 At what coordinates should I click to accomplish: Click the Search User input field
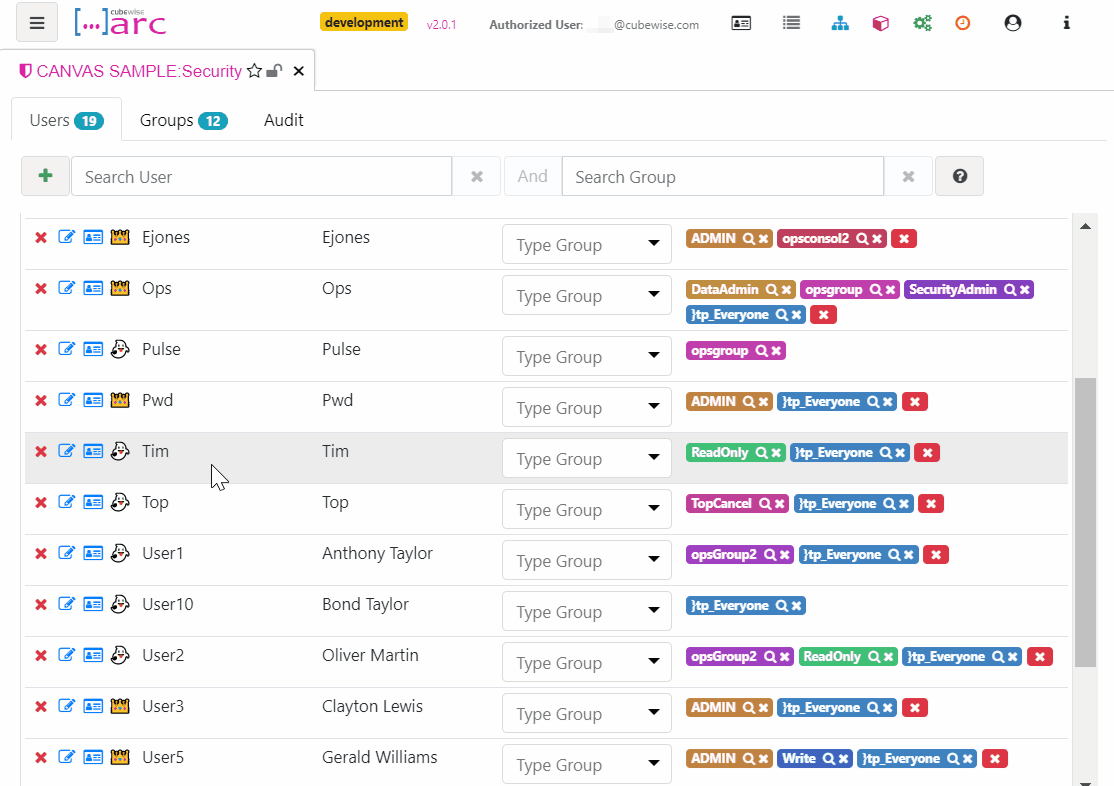point(261,176)
